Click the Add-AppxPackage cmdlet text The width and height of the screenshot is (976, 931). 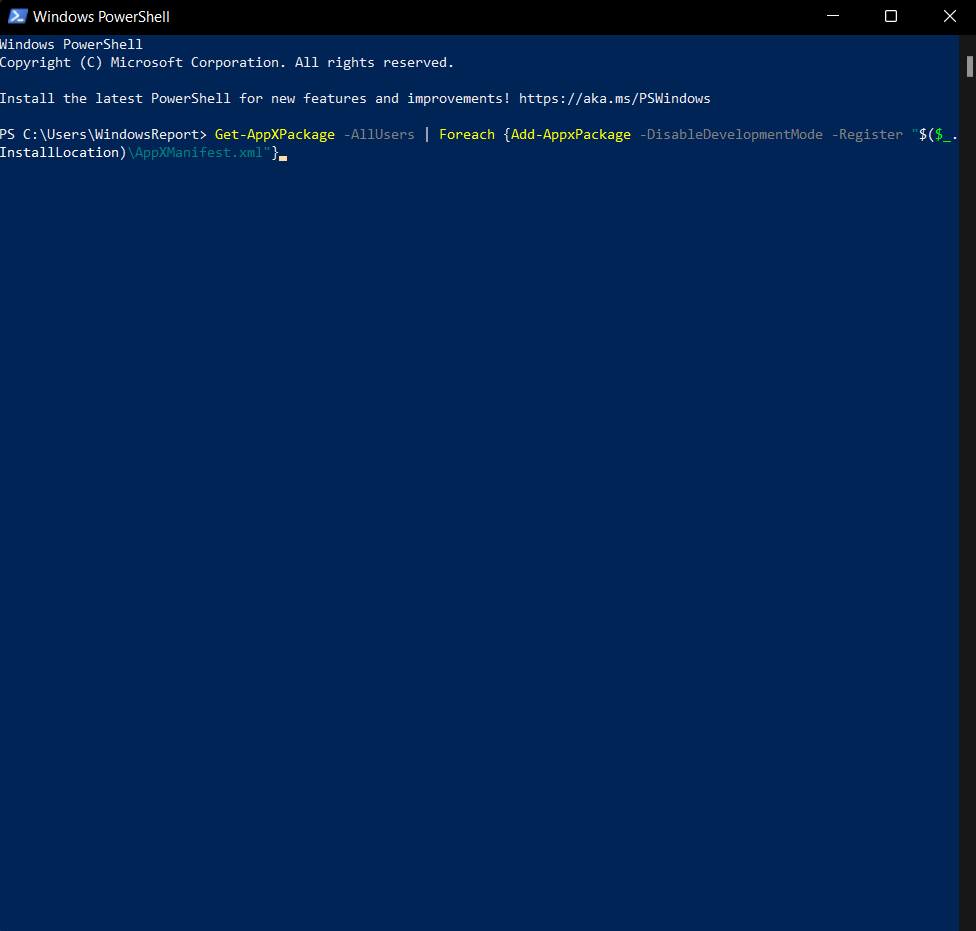[x=570, y=134]
